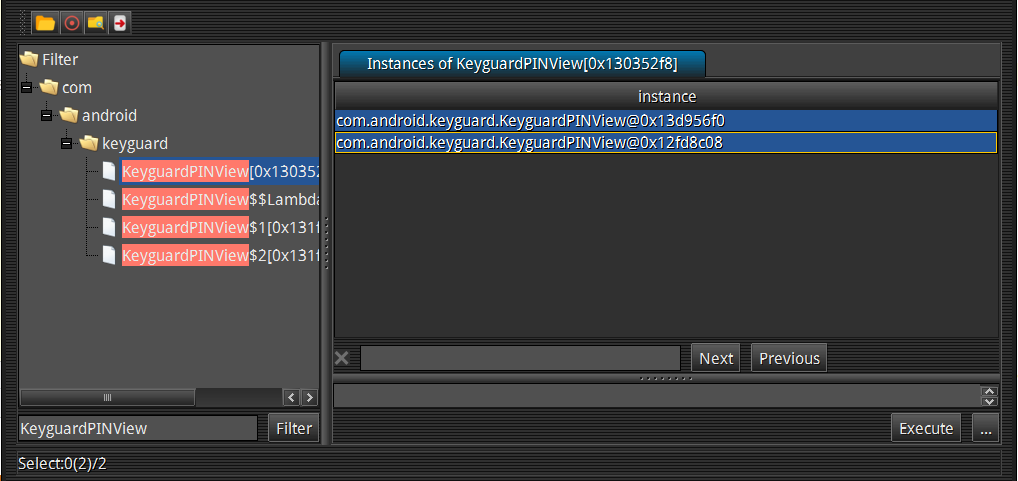Select KeyguardPINView$$Lambda class in the tree
Image resolution: width=1018 pixels, height=481 pixels.
coord(220,199)
